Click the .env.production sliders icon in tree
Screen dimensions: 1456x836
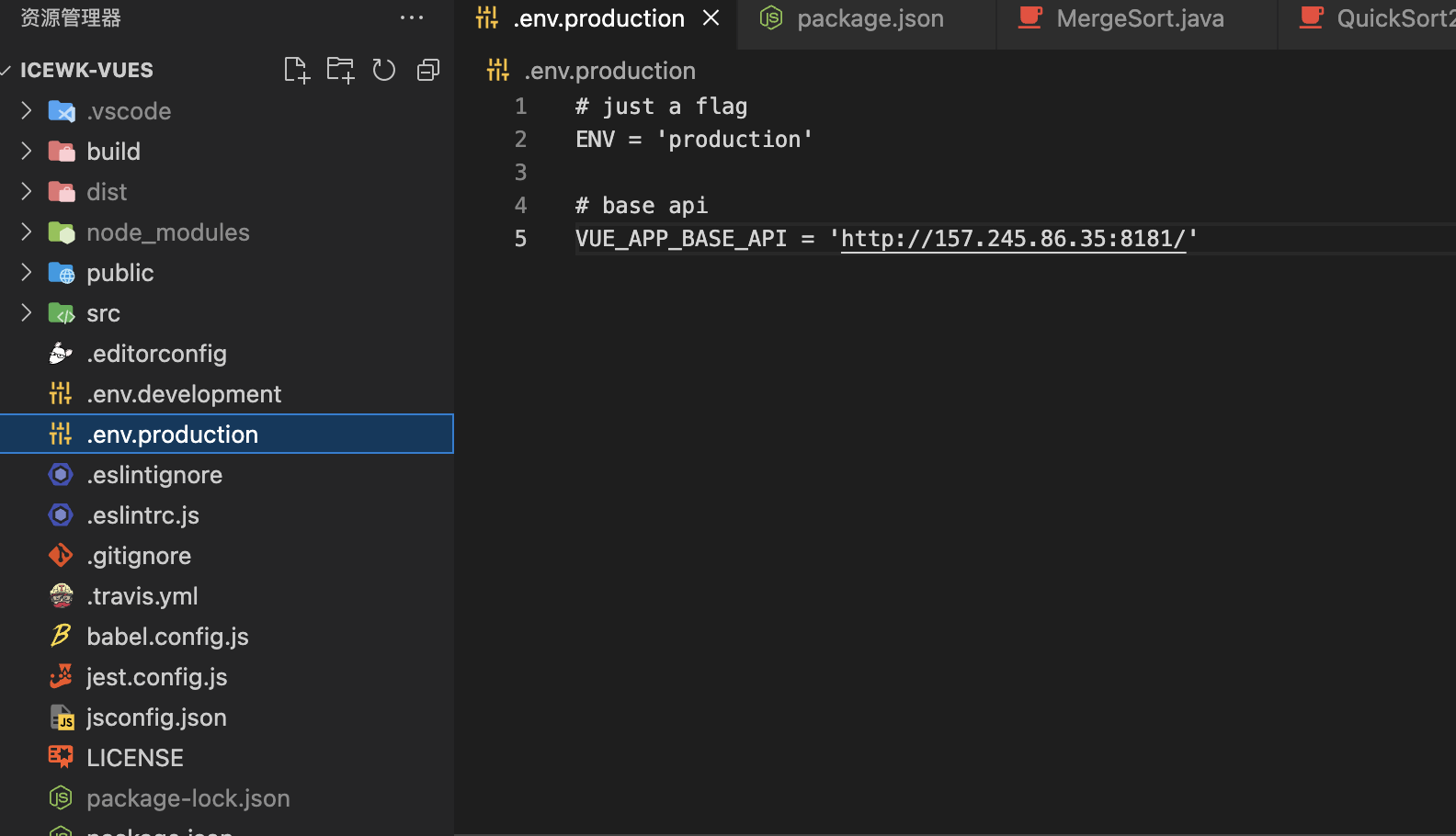coord(61,434)
